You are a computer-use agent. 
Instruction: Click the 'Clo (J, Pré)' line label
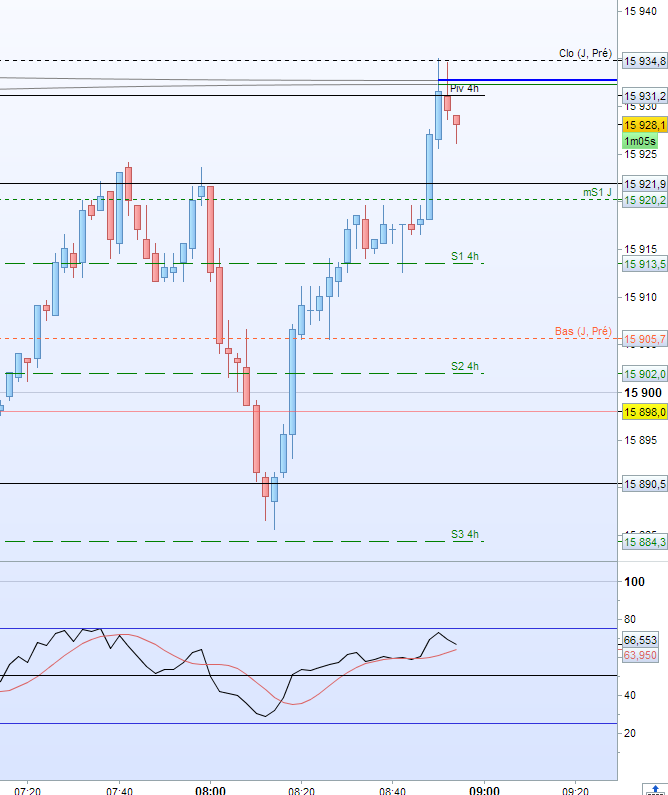click(x=585, y=53)
